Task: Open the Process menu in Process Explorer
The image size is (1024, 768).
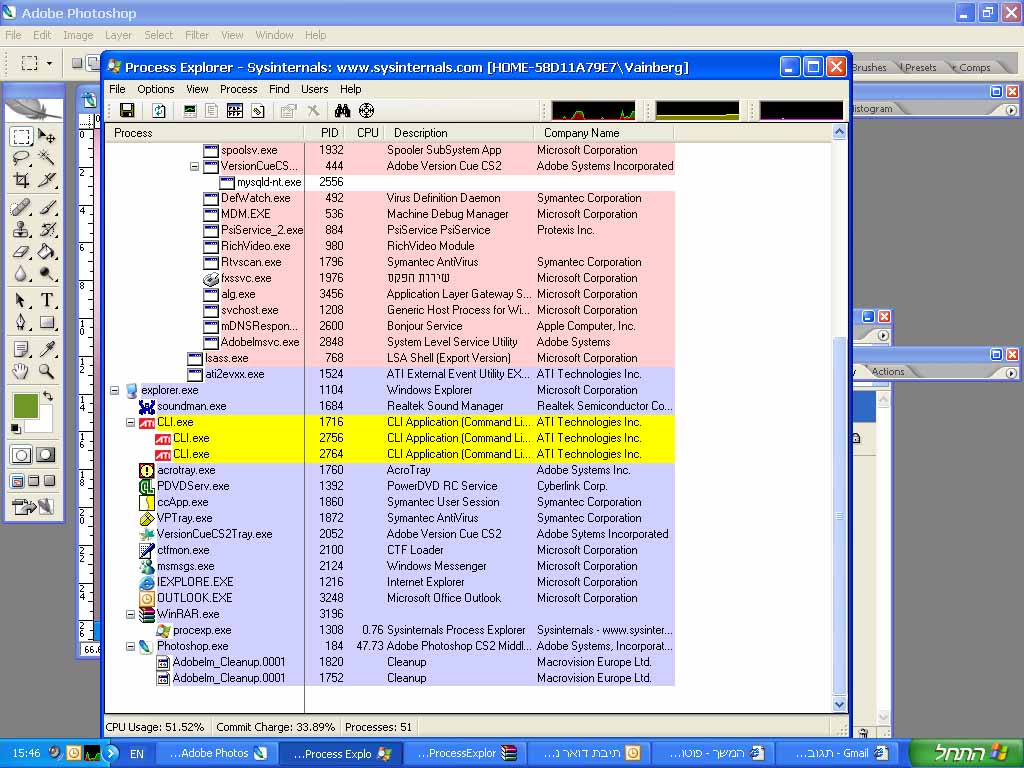Action: tap(238, 89)
